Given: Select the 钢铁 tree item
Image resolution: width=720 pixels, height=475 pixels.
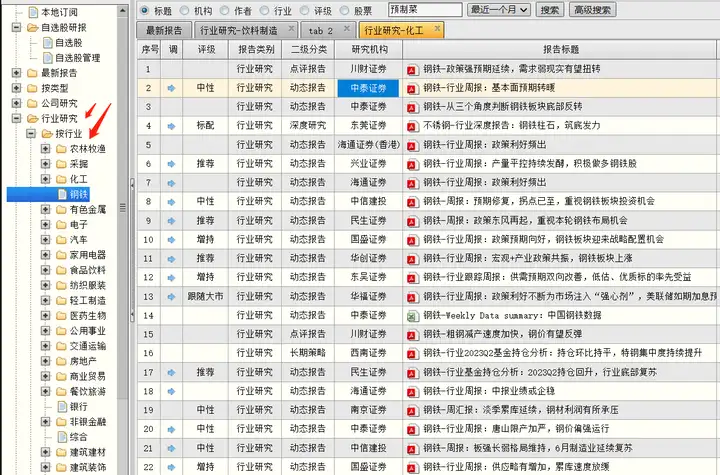Looking at the screenshot, I should coord(79,194).
